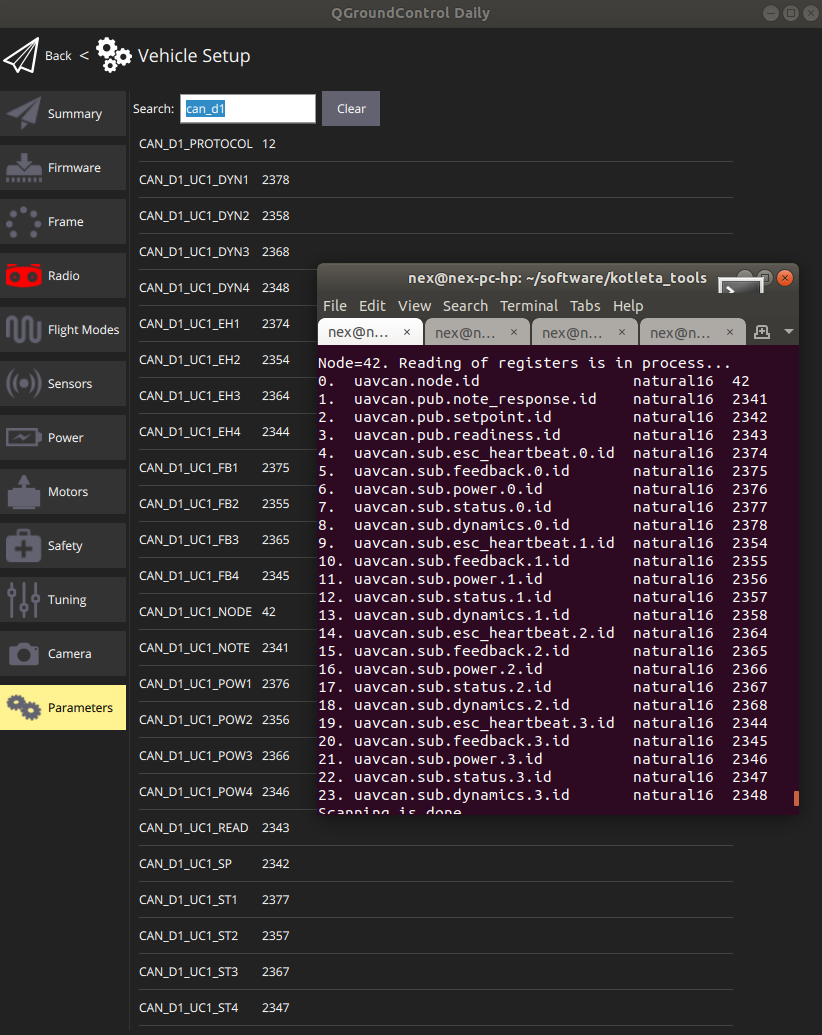822x1035 pixels.
Task: Click the terminal scrollbar thumb
Action: (796, 798)
